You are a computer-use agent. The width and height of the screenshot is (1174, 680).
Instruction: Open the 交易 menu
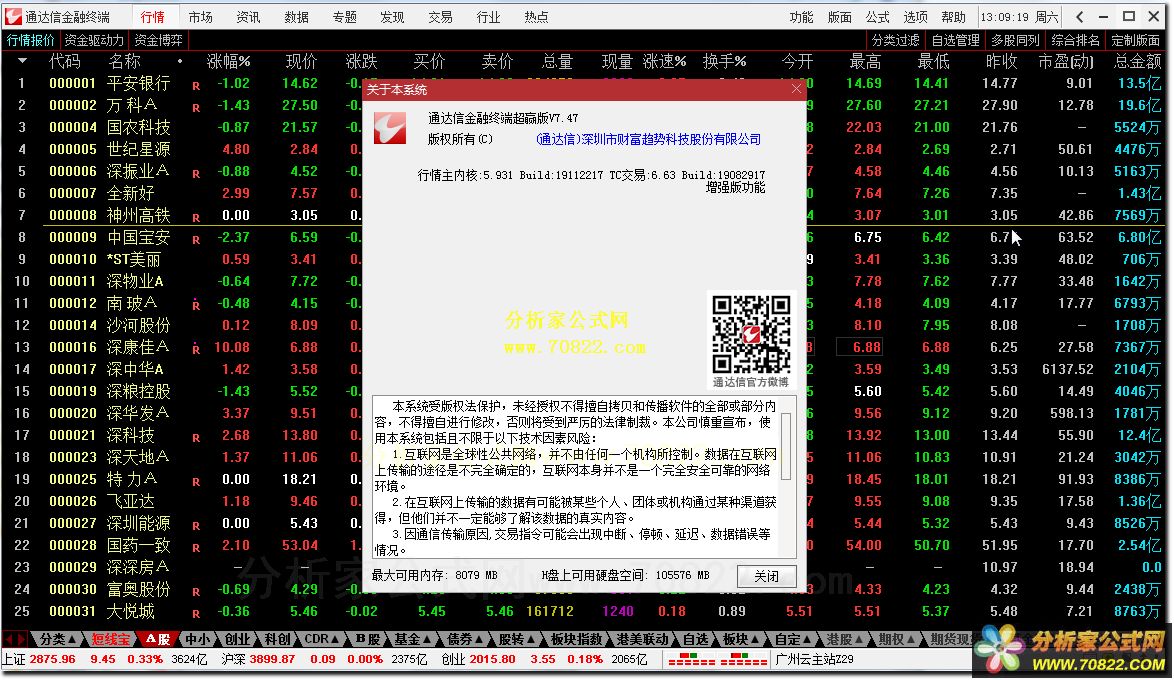(x=440, y=16)
